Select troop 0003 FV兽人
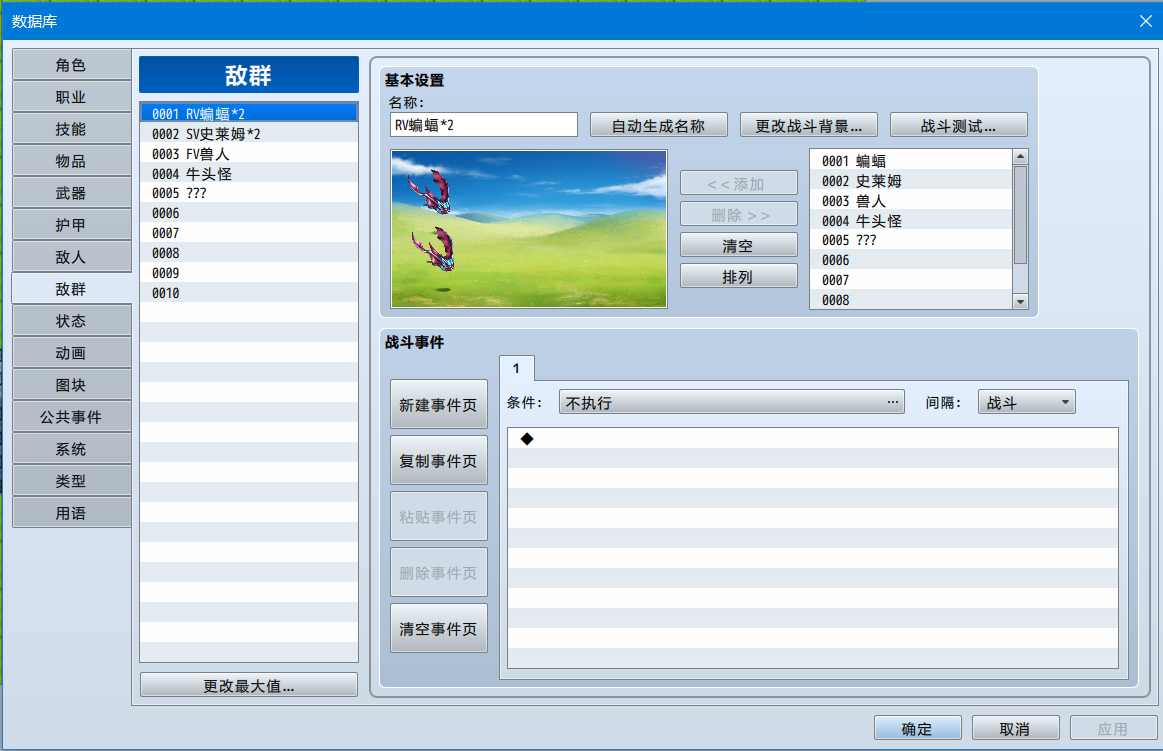Screen dimensions: 1163x751 [x=248, y=153]
